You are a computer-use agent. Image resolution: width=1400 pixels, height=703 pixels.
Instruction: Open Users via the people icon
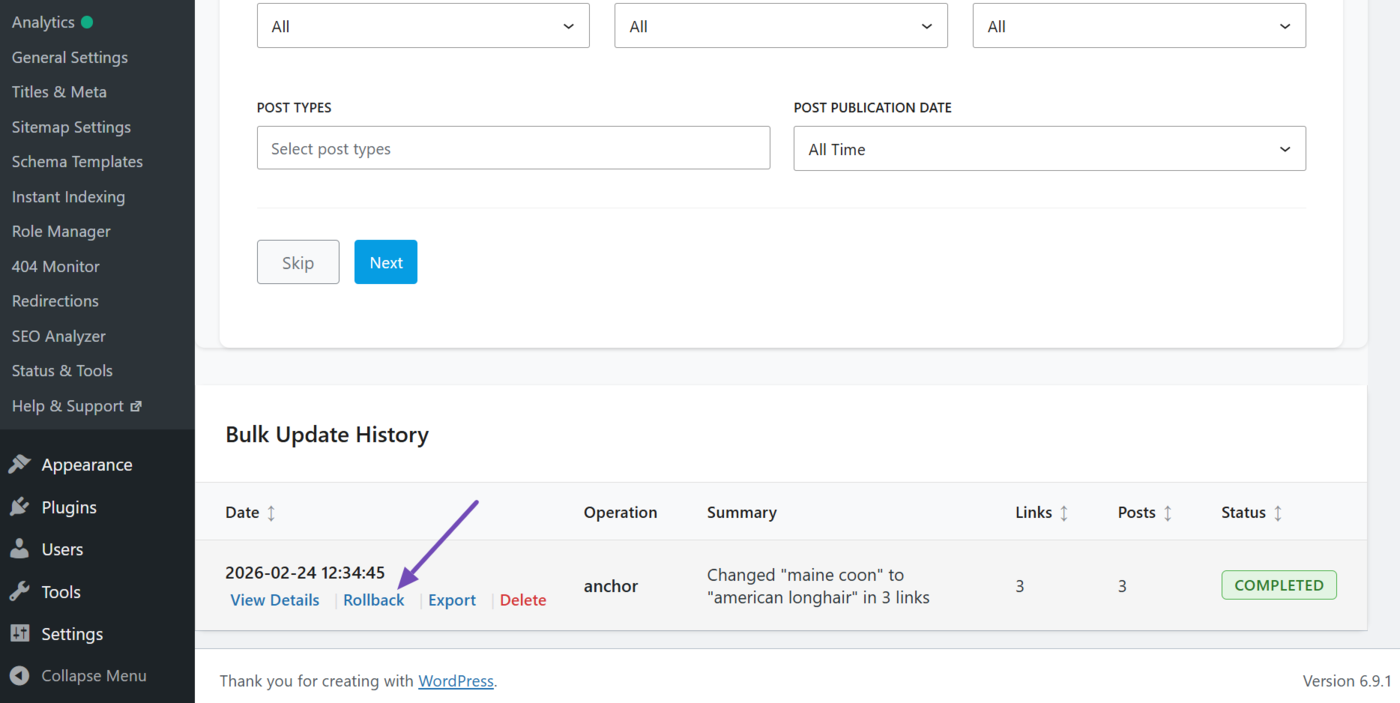[x=22, y=549]
